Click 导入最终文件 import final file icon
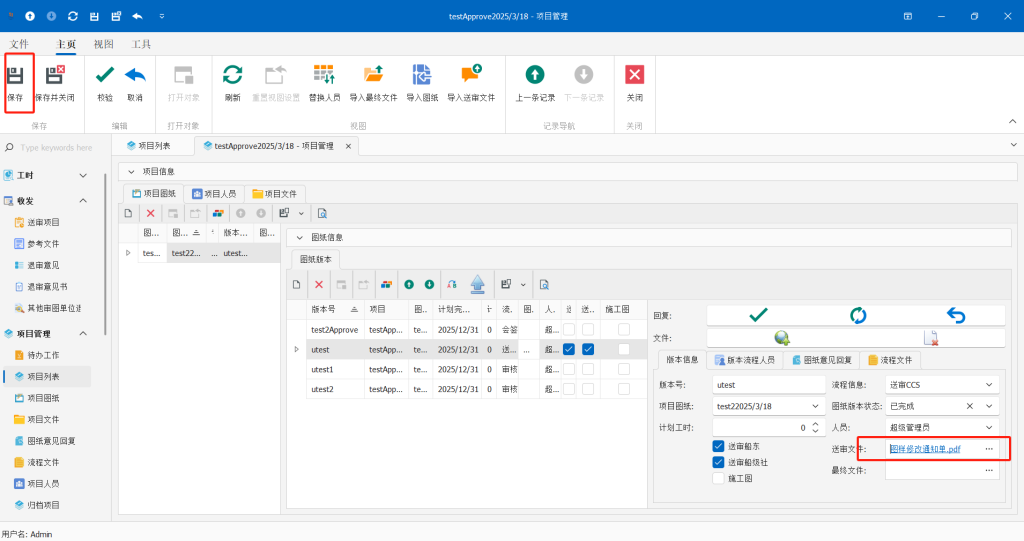Screen dimensions: 1024x541 (x=373, y=80)
